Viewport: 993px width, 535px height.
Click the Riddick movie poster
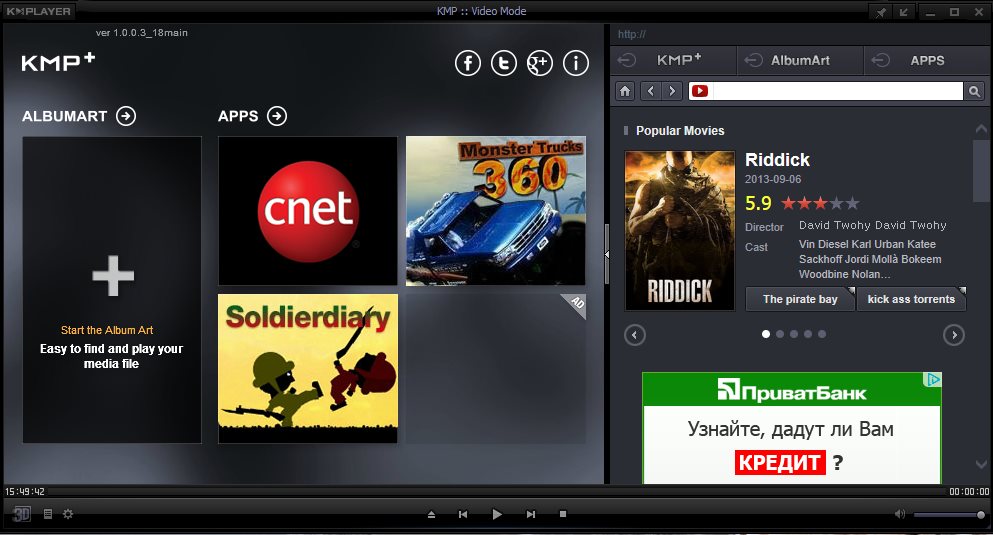click(x=680, y=230)
